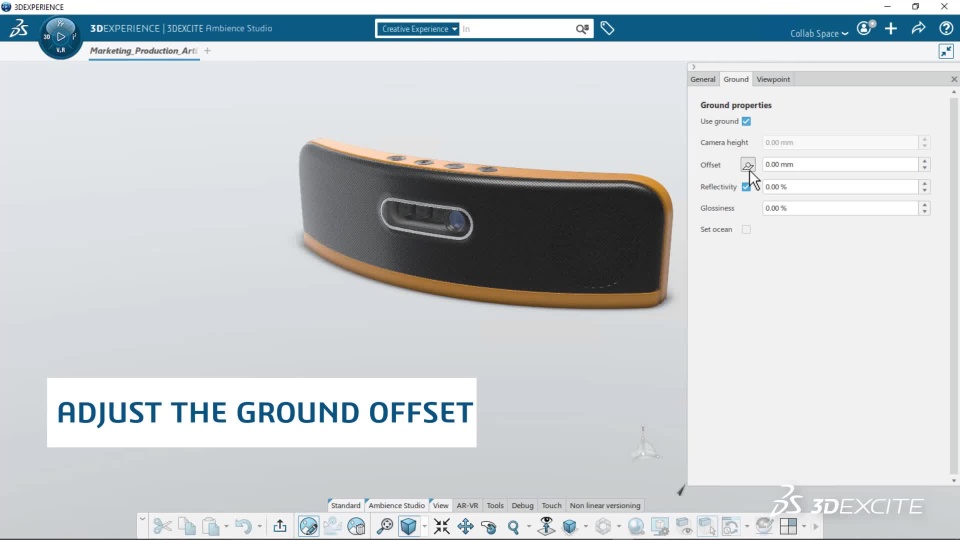Open the Standard toolbar tab
Screen dimensions: 960x540
(345, 506)
